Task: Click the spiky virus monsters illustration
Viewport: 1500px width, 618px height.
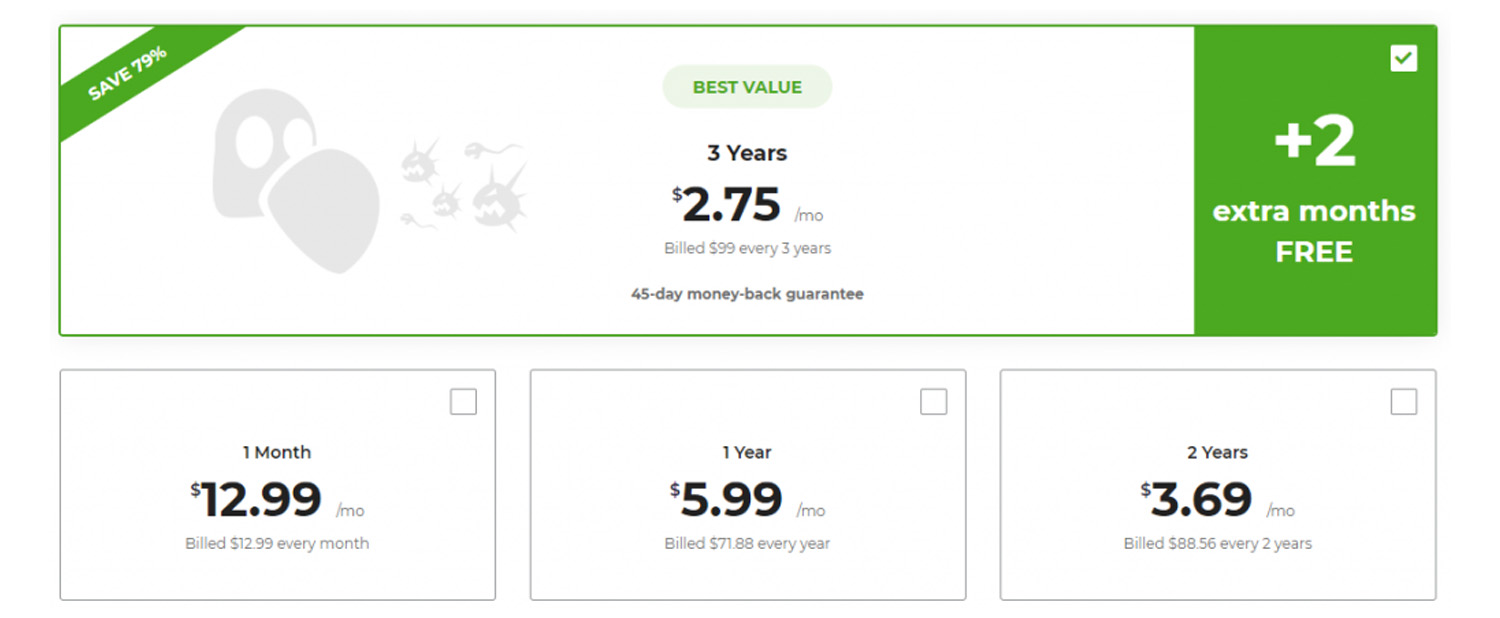Action: click(x=462, y=185)
